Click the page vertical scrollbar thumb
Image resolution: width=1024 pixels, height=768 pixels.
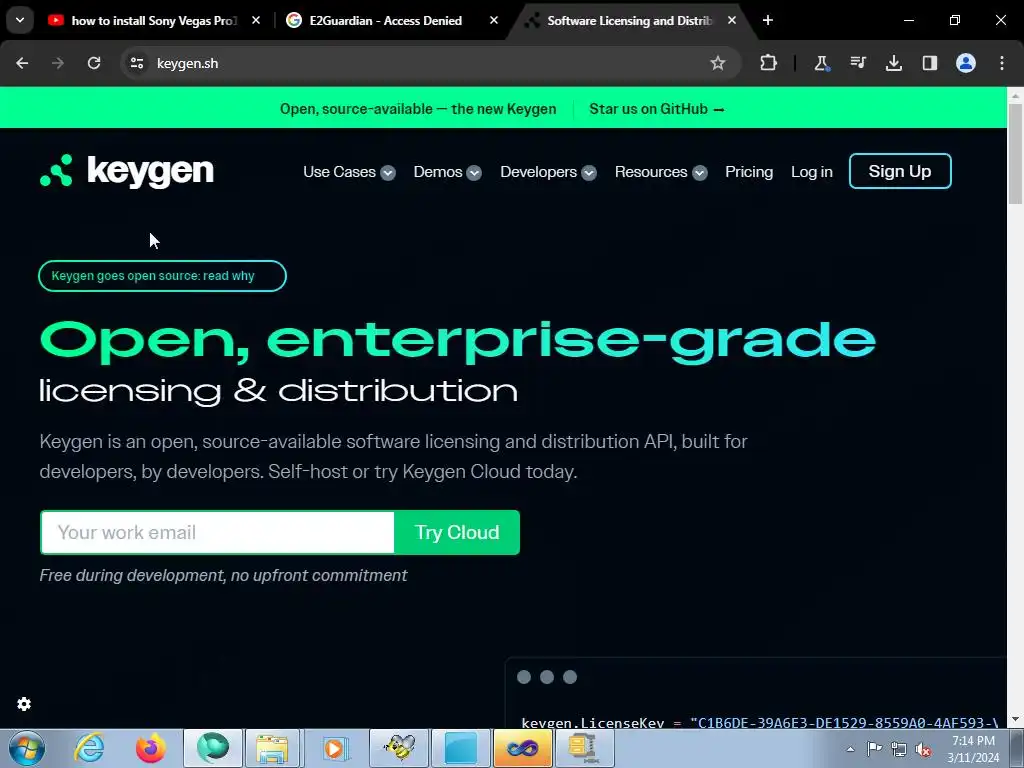tap(1016, 154)
